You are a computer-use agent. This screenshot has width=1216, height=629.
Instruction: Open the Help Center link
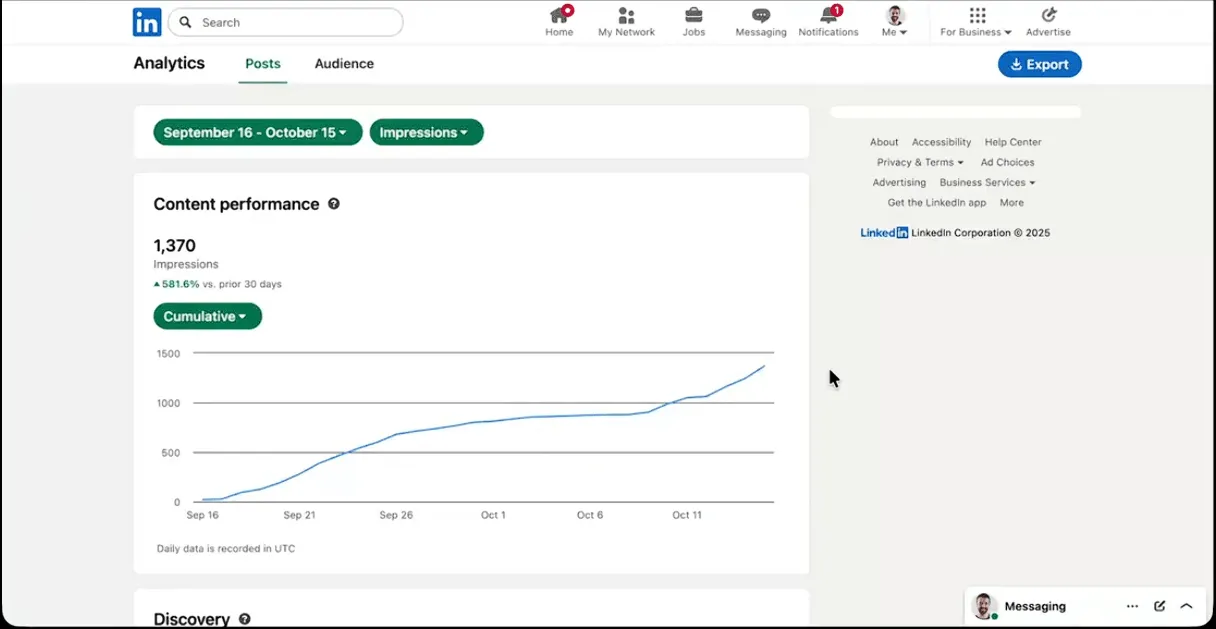tap(1012, 141)
